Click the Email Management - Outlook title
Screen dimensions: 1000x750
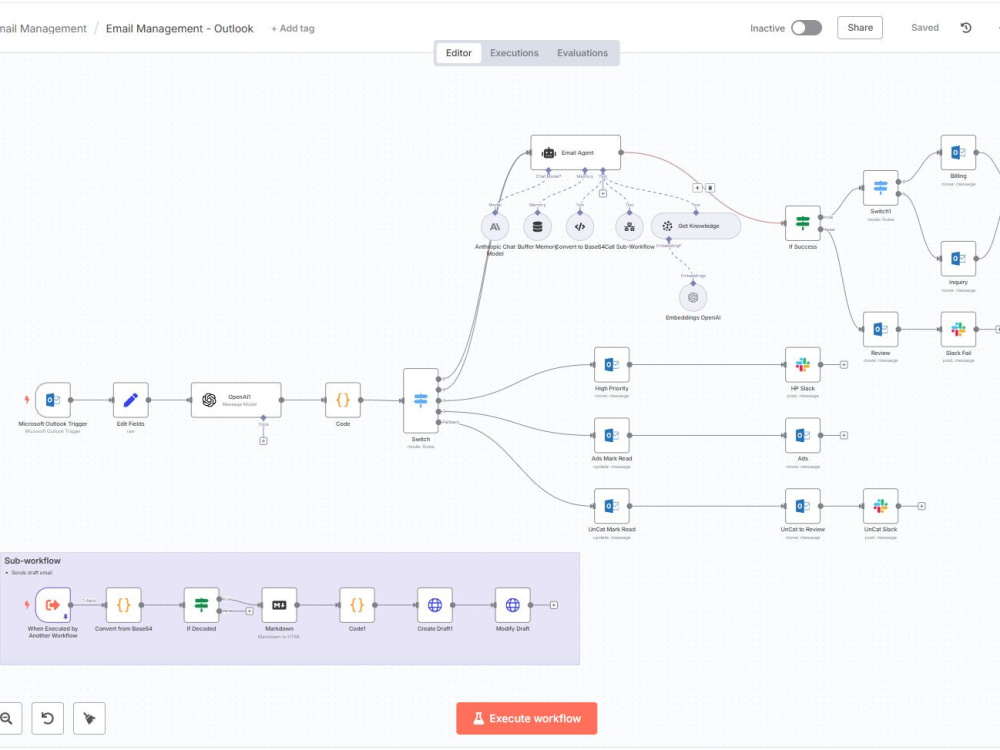(x=180, y=29)
